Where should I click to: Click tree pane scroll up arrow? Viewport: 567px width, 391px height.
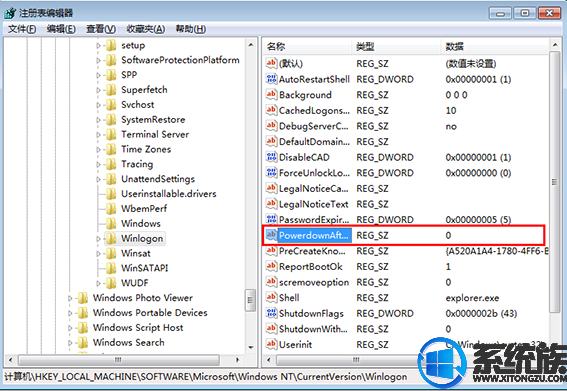[251, 45]
